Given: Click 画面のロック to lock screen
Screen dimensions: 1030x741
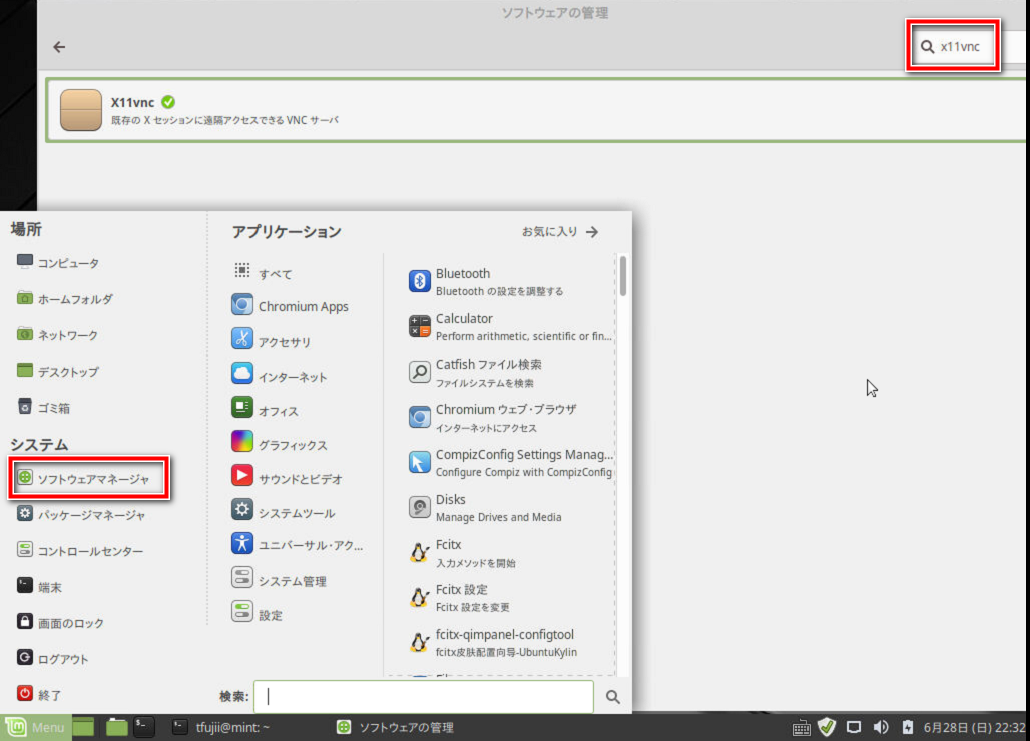Looking at the screenshot, I should click(x=70, y=623).
